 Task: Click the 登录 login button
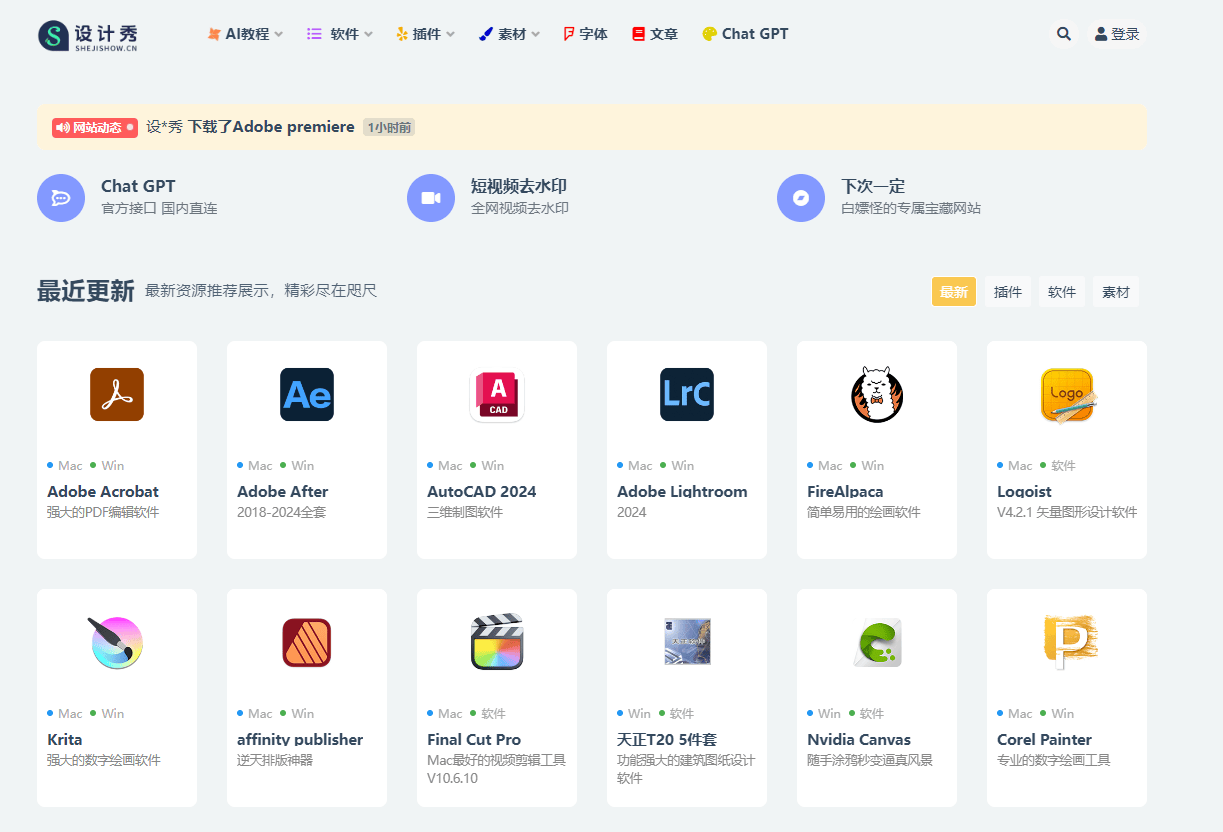[1115, 33]
